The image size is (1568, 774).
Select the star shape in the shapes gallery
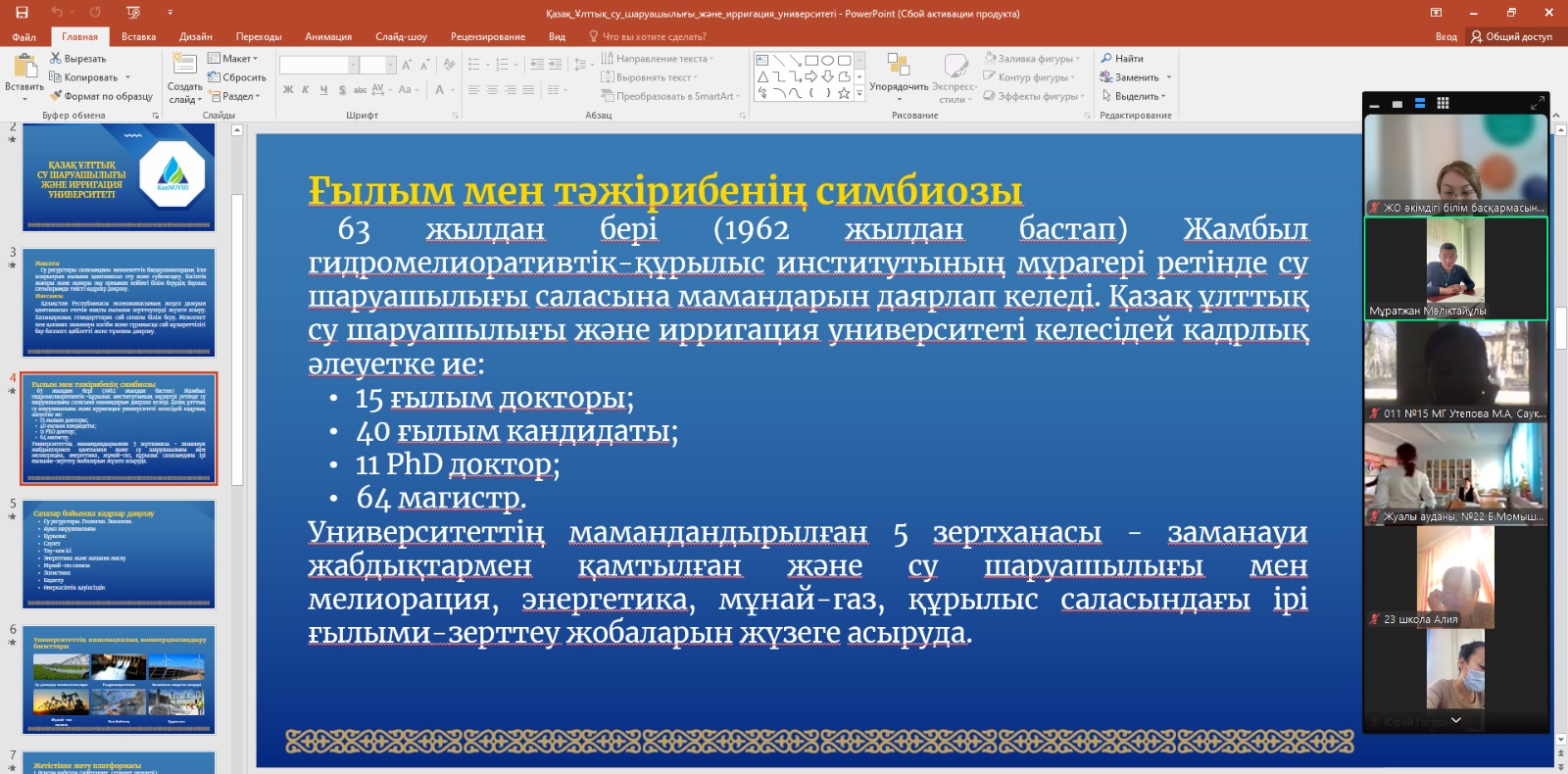tap(844, 93)
